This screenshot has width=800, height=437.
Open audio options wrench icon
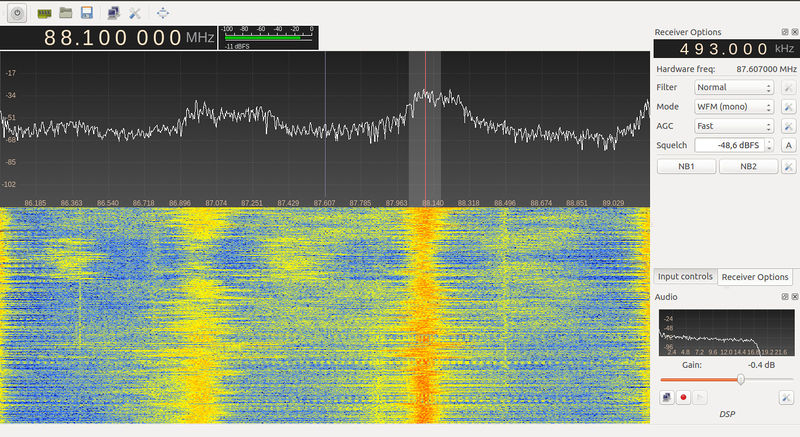[x=787, y=397]
